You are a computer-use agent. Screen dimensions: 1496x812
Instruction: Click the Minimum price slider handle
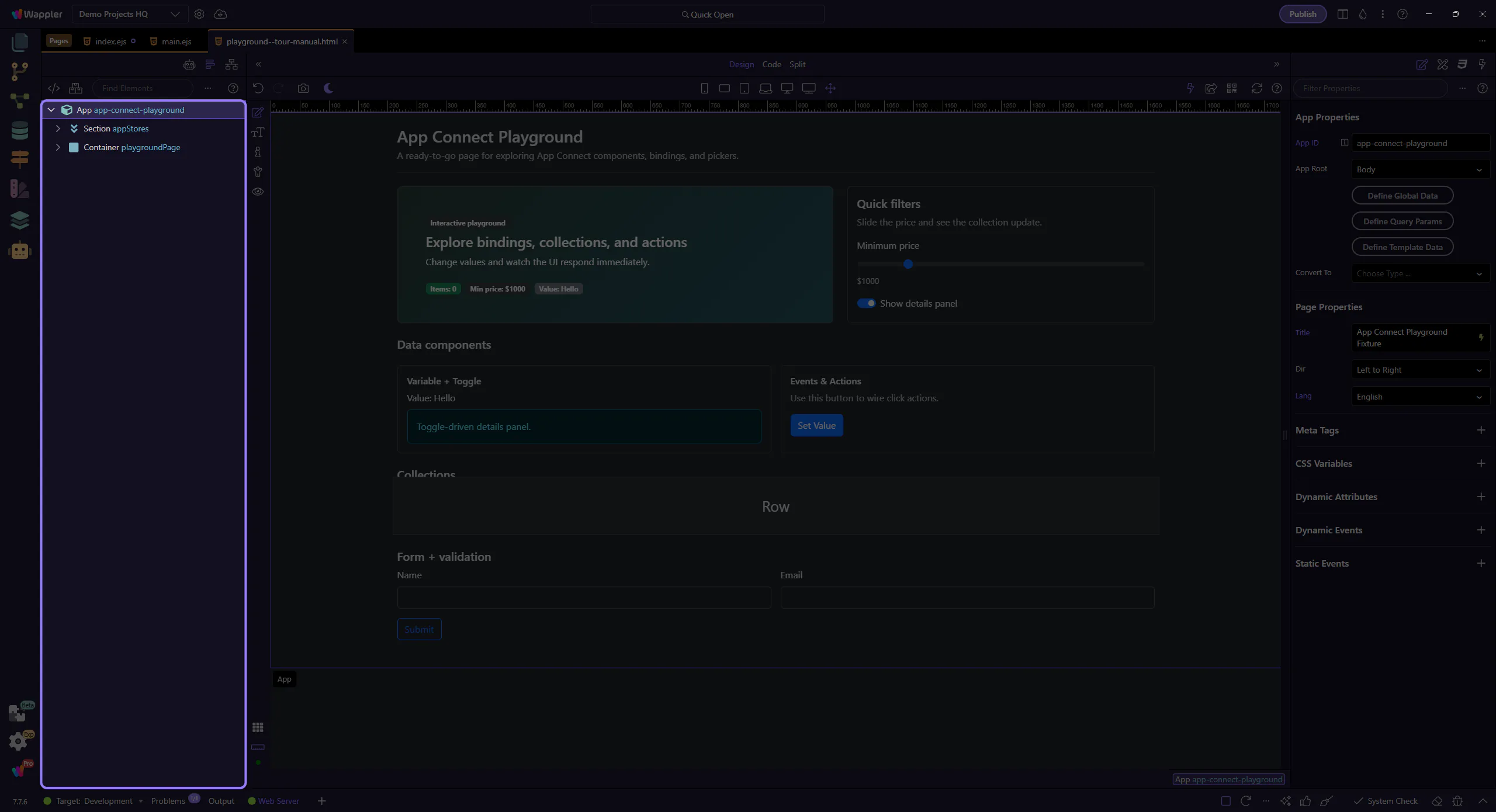coord(908,264)
